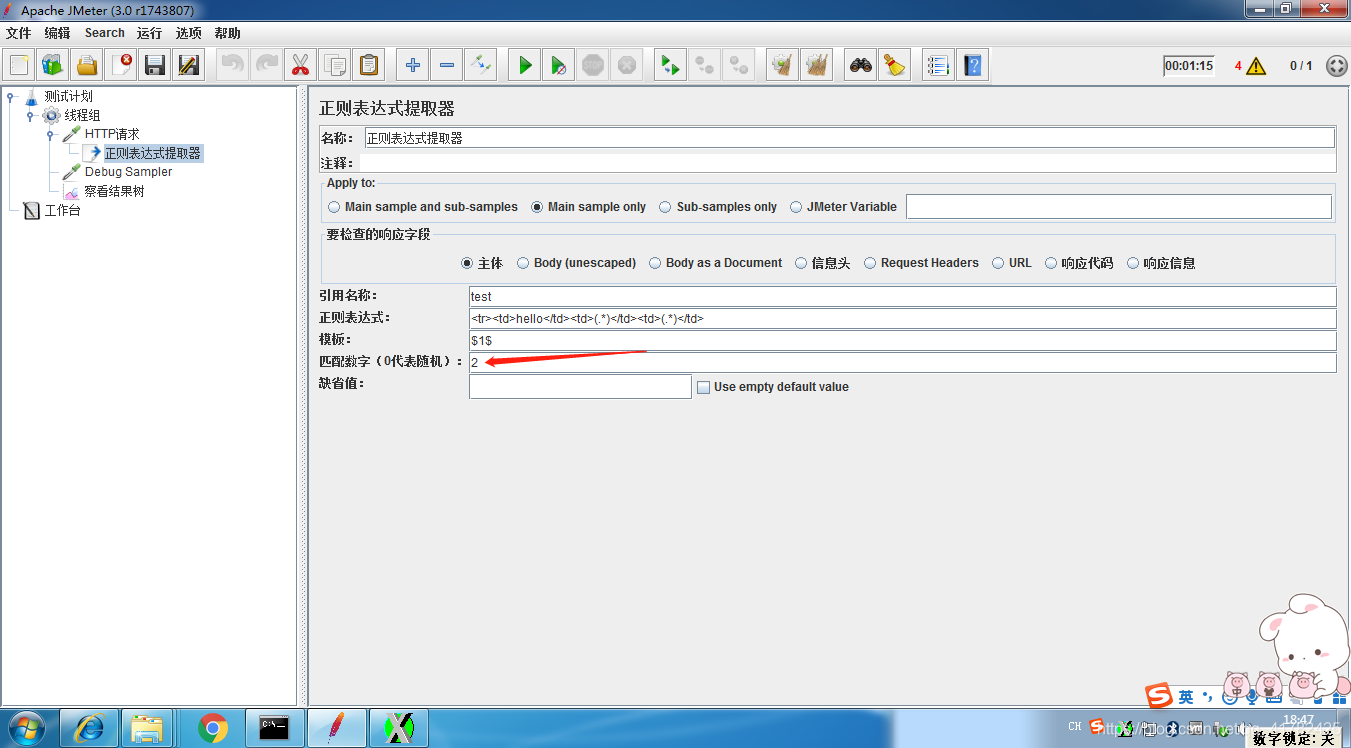The width and height of the screenshot is (1351, 748).
Task: Click the Reset Search broom icon
Action: (x=895, y=66)
